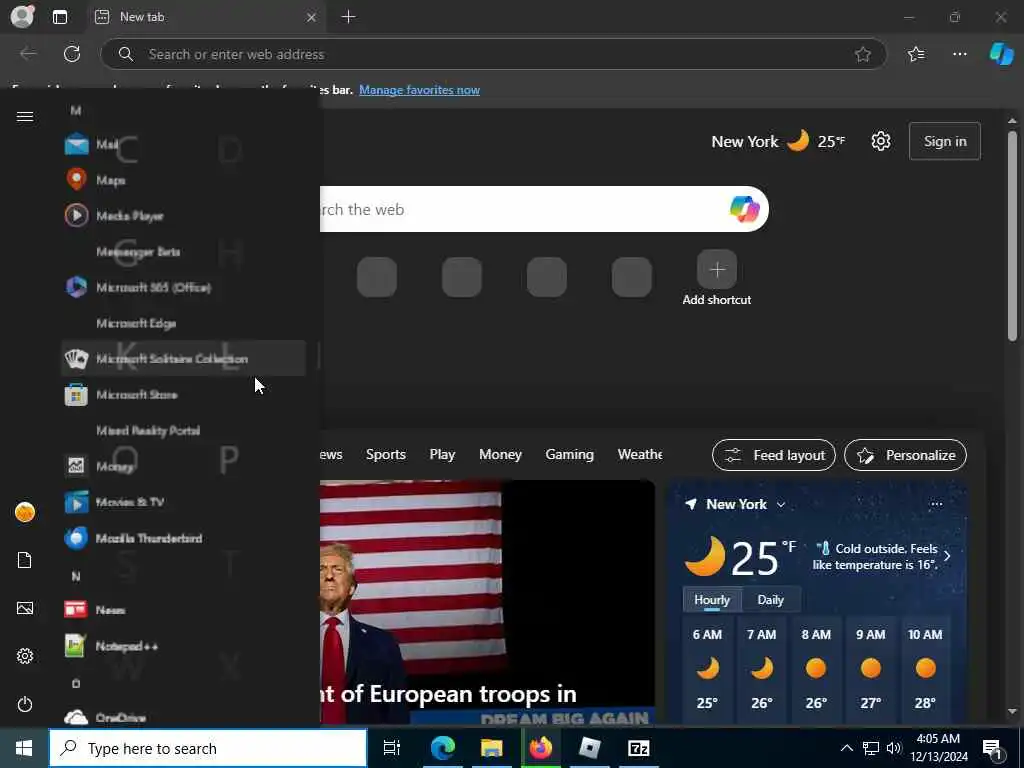Open OneDrive at bottom of app list

point(183,717)
